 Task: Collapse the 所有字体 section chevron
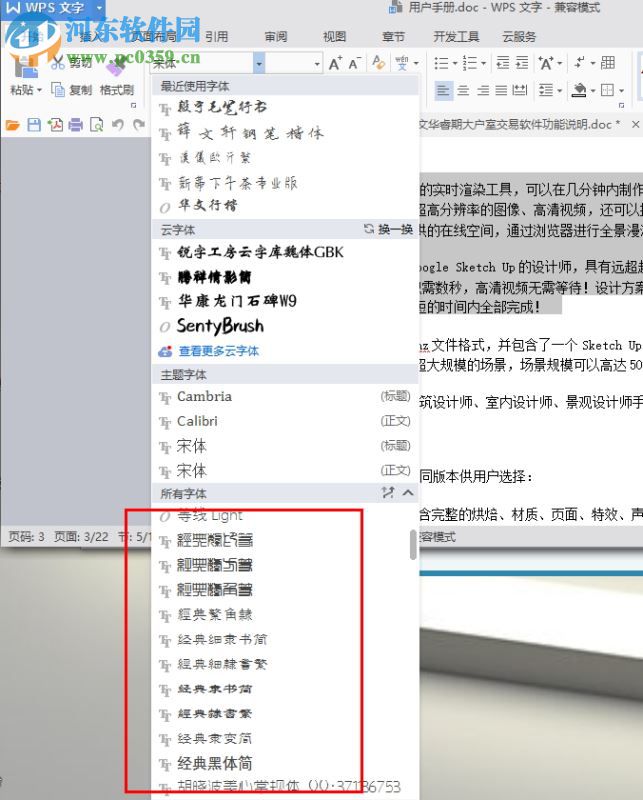coord(408,493)
